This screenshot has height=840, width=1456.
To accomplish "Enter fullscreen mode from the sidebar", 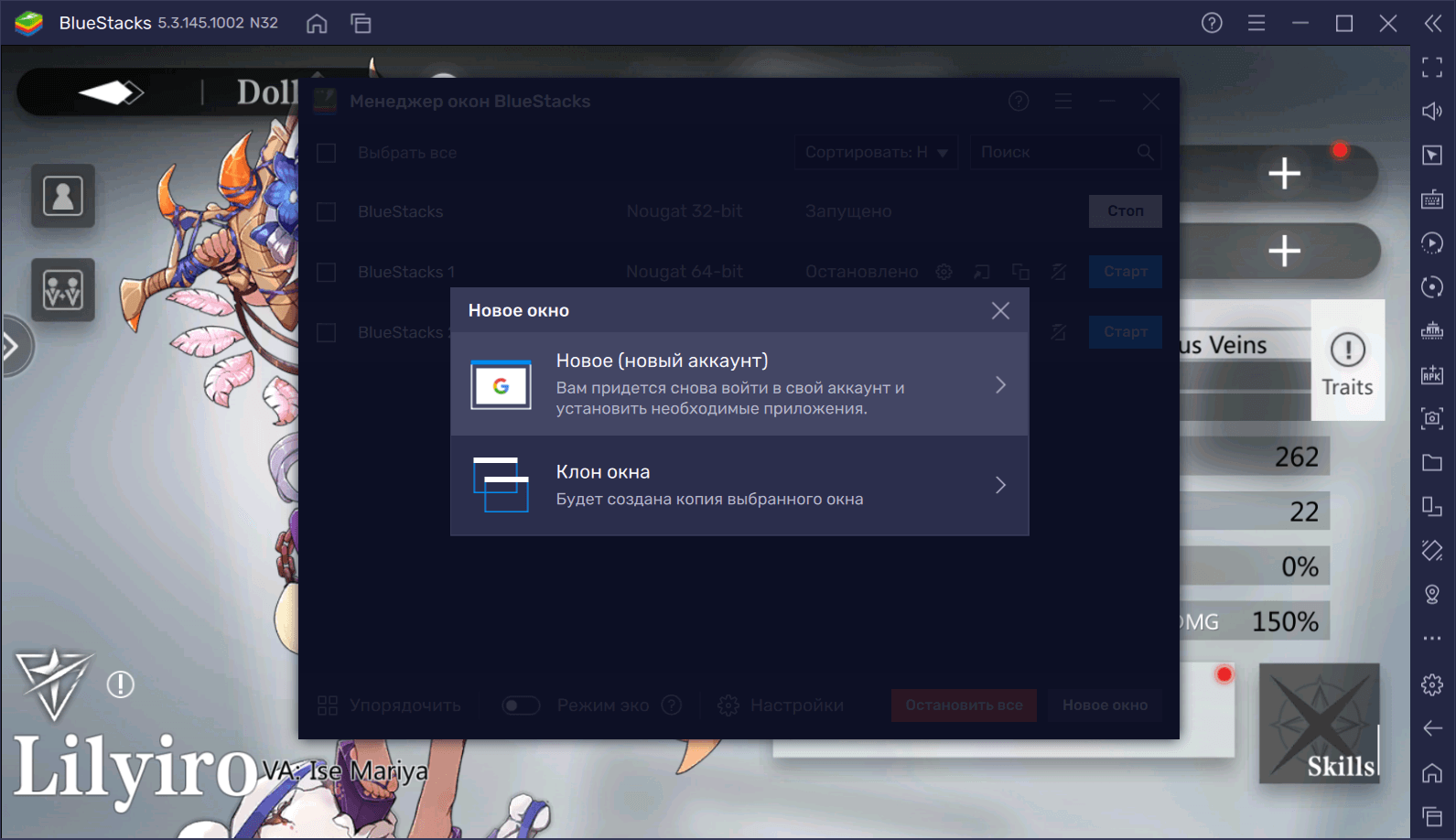I will (1432, 67).
